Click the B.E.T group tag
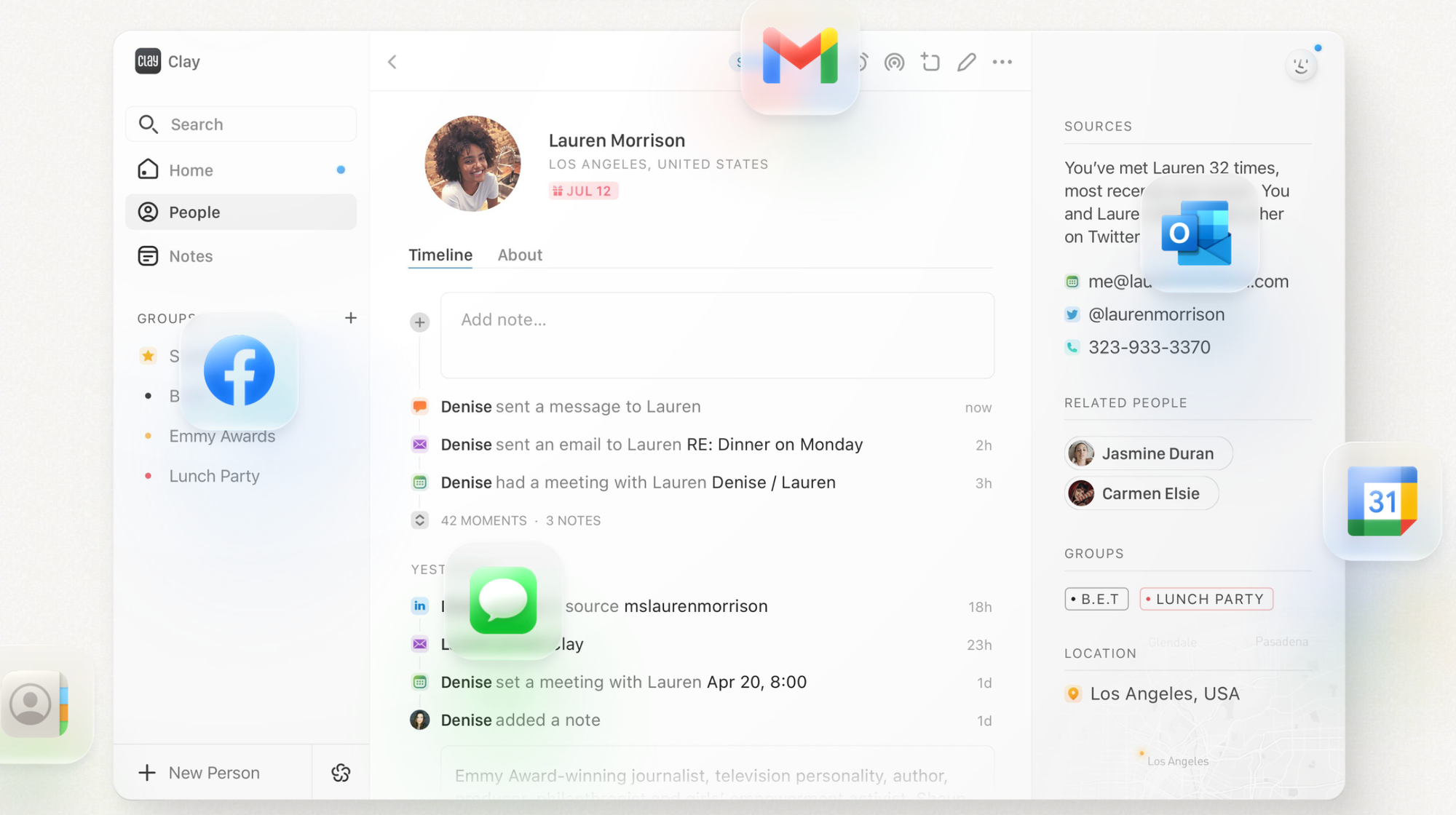Image resolution: width=1456 pixels, height=815 pixels. point(1096,599)
